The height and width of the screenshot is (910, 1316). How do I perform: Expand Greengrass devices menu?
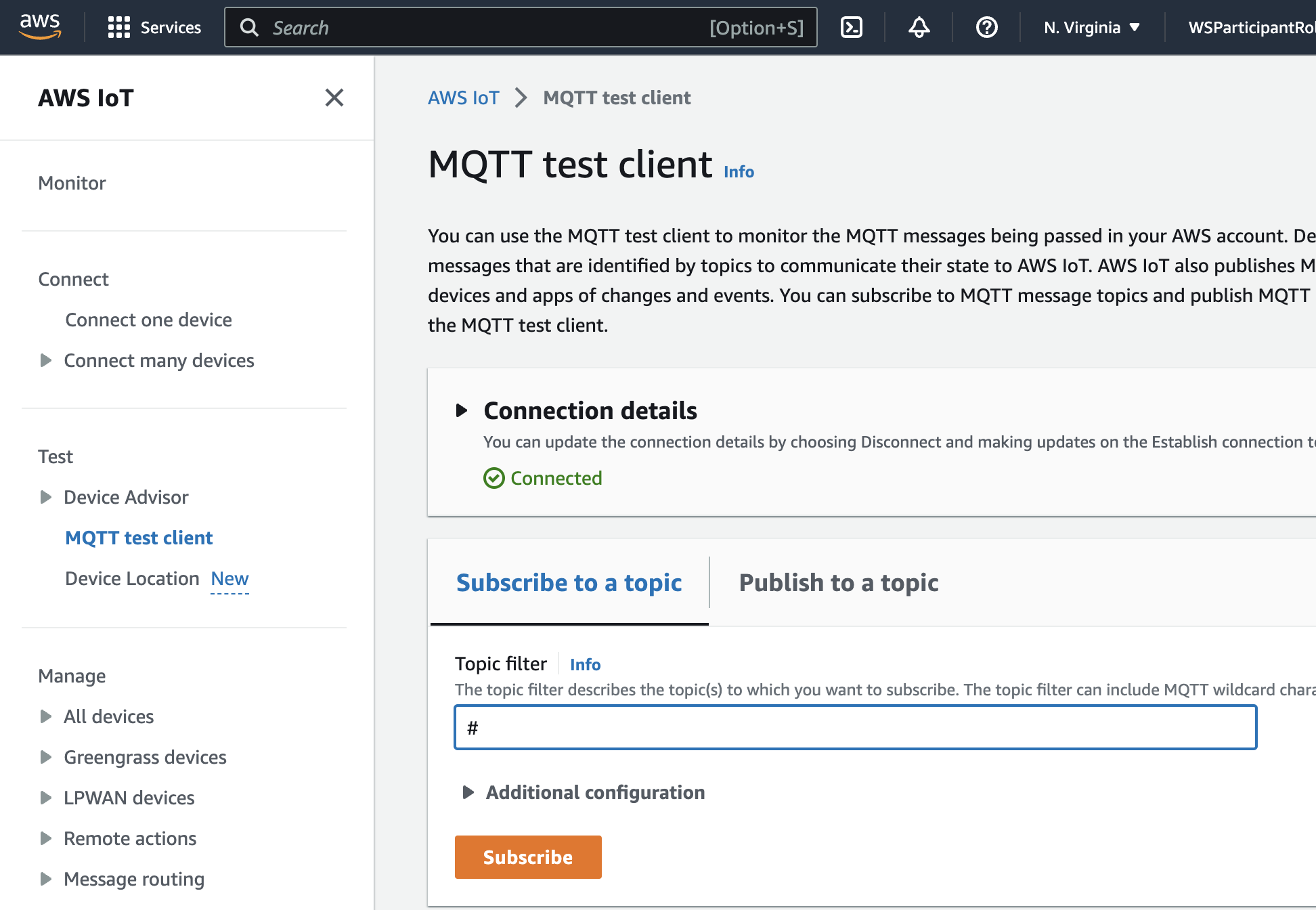(46, 757)
